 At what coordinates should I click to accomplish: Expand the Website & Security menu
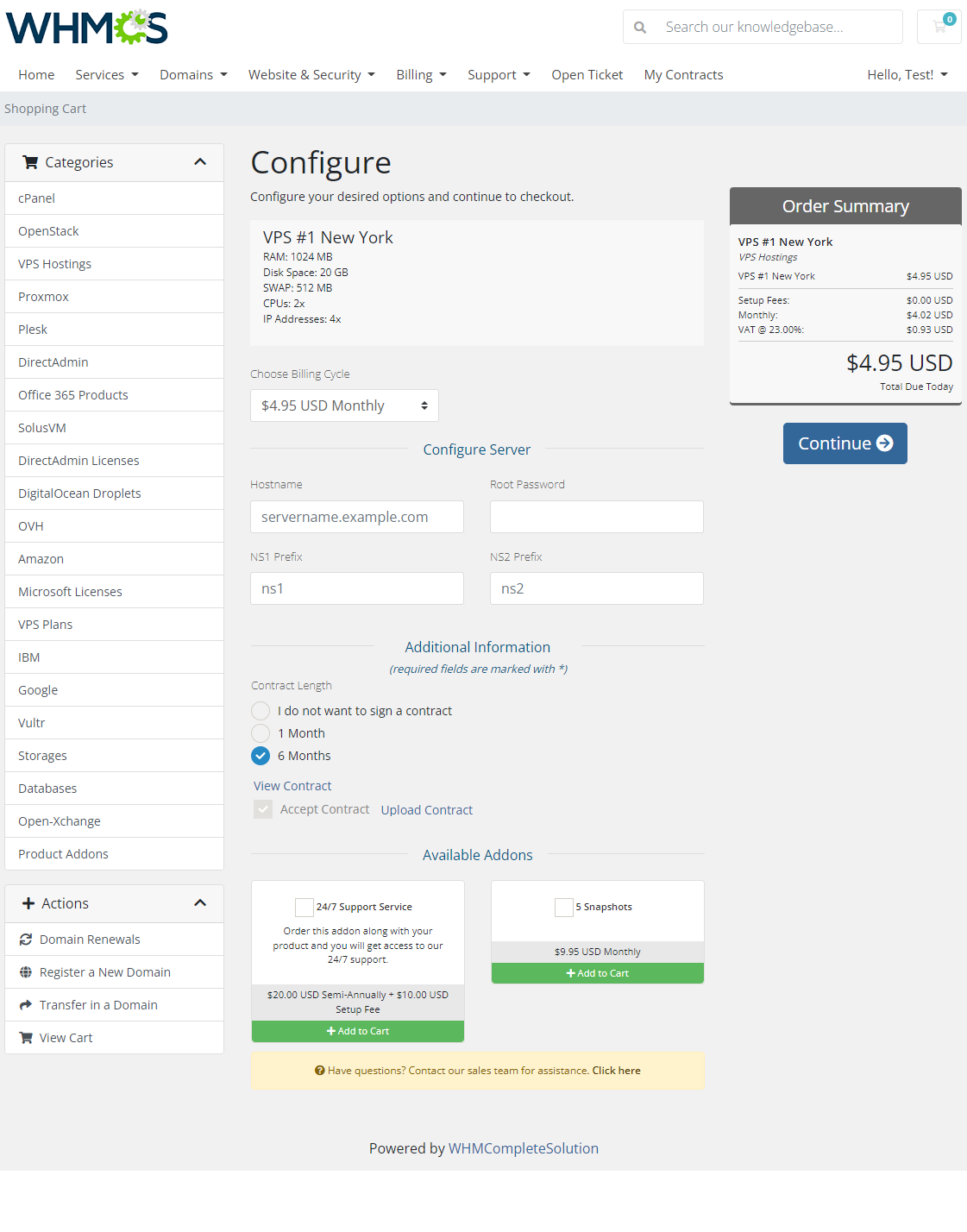tap(311, 75)
